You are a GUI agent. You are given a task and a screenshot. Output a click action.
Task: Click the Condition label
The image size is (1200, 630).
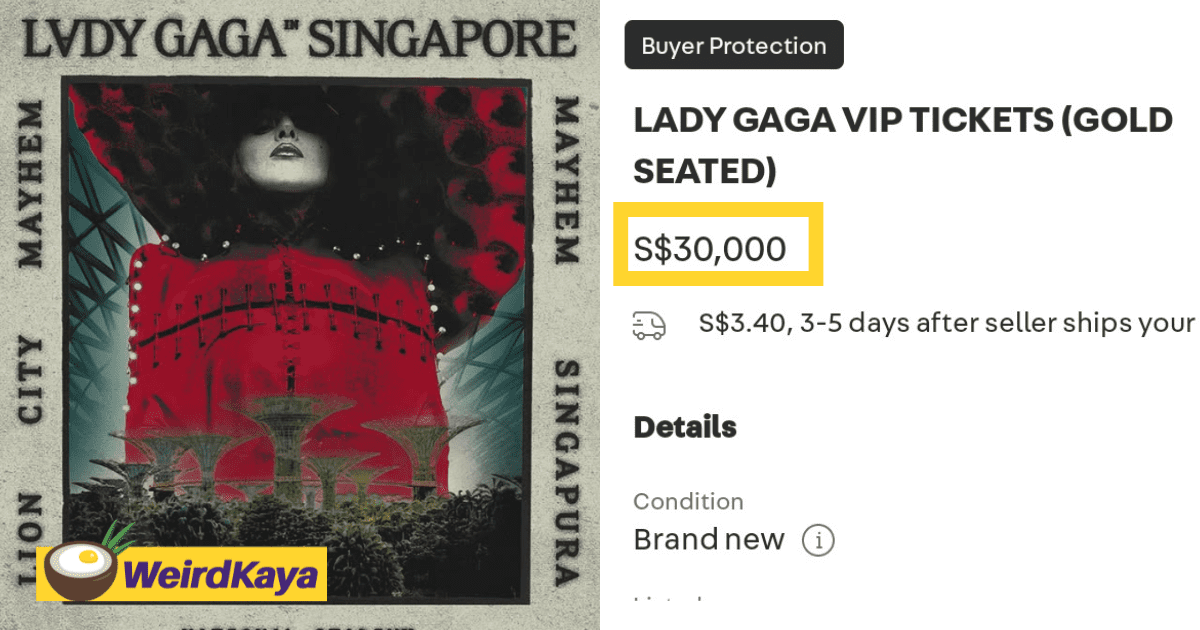688,501
